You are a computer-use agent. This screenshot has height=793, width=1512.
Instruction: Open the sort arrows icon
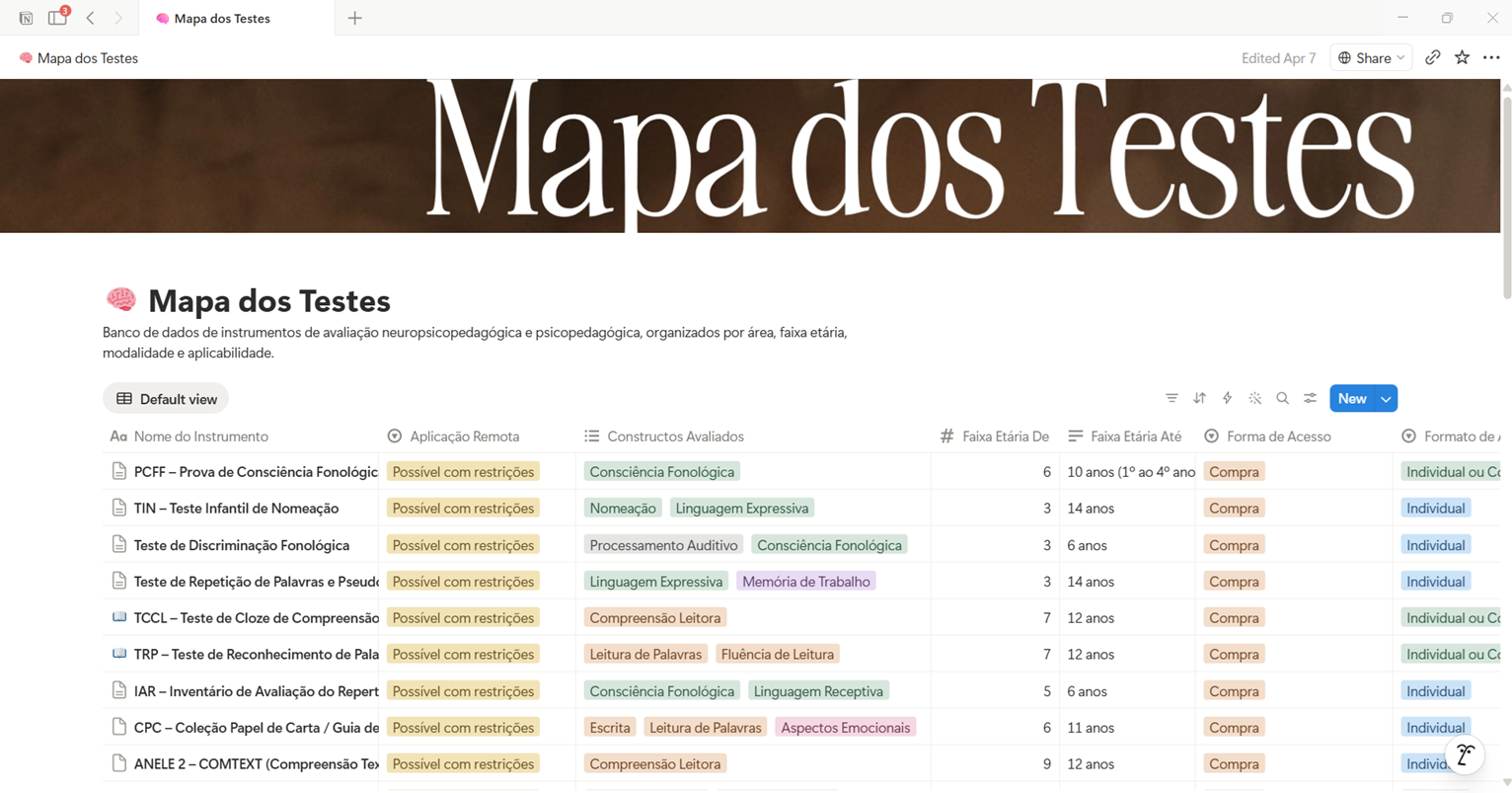click(x=1199, y=398)
